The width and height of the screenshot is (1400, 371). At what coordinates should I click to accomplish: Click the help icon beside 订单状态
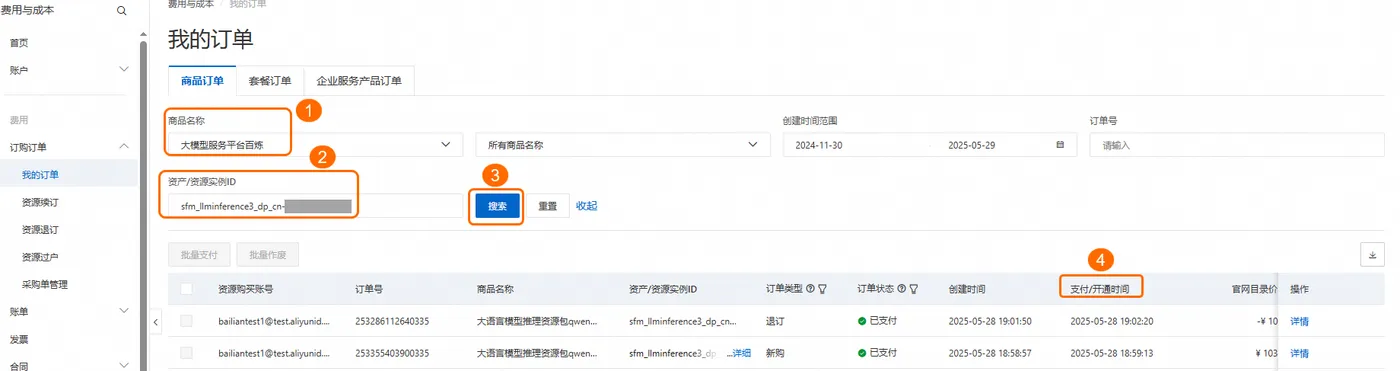[901, 289]
